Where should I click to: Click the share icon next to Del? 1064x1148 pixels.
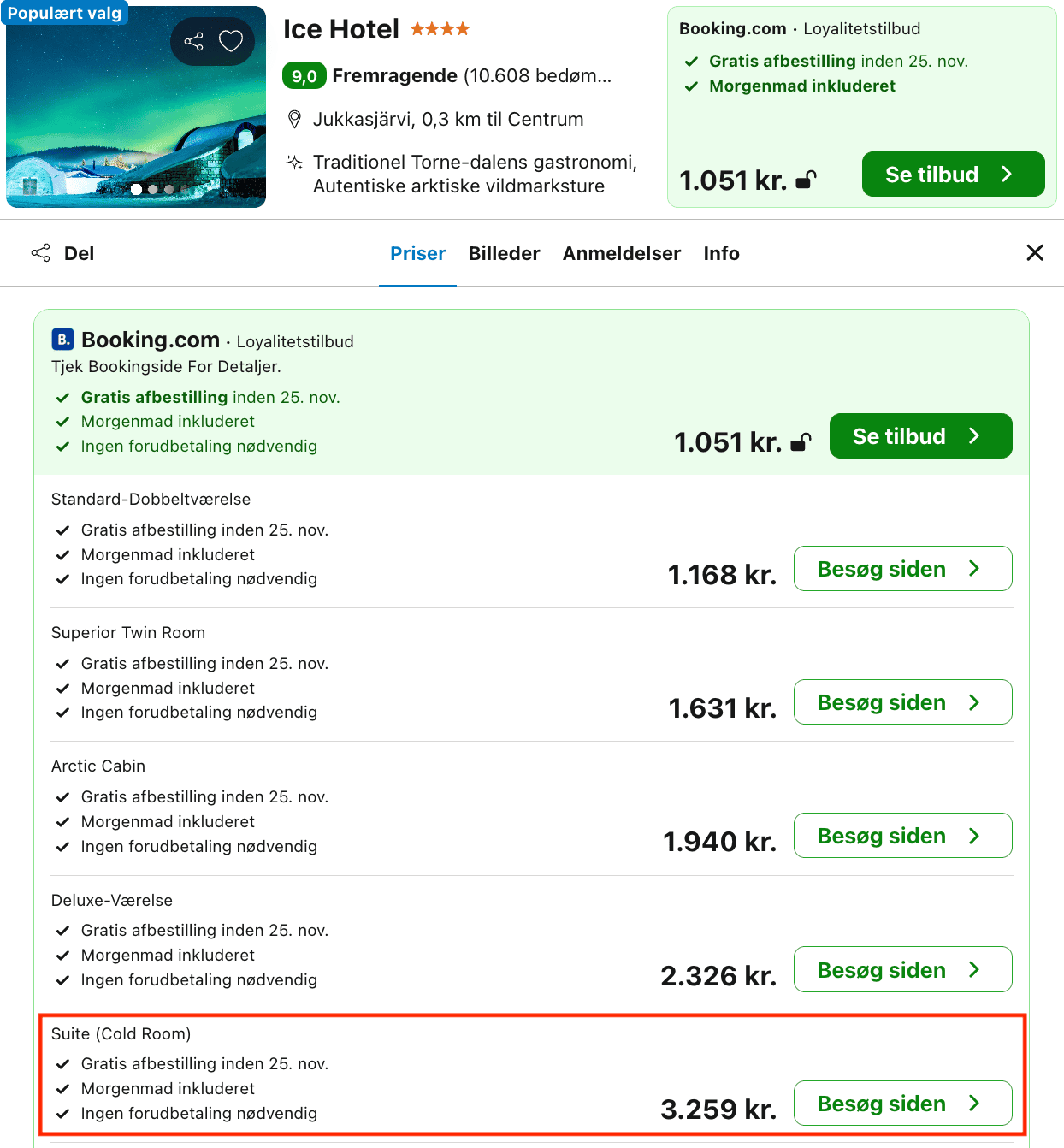click(40, 253)
